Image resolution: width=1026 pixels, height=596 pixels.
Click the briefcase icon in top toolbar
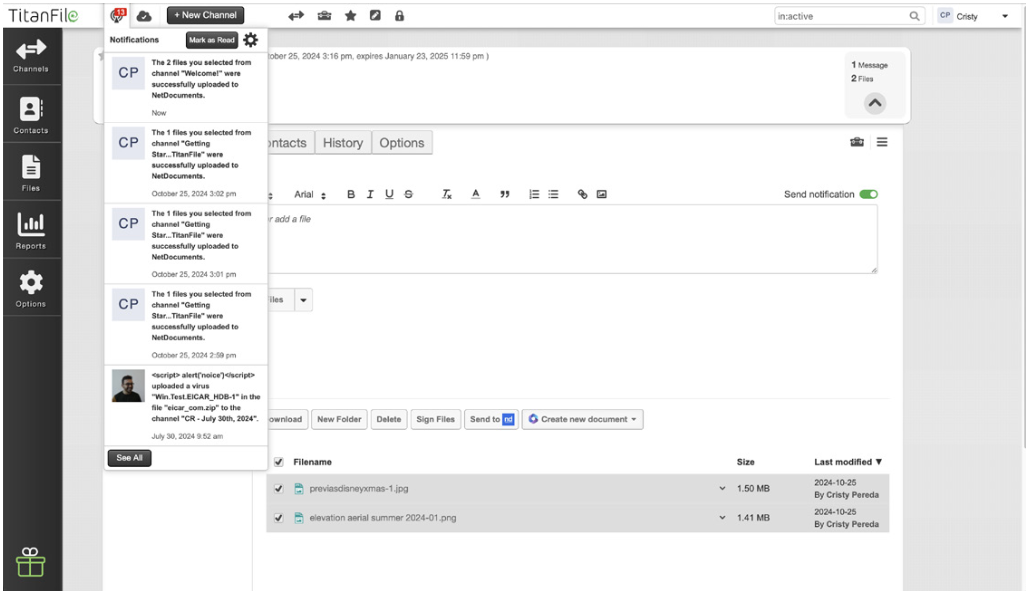pyautogui.click(x=325, y=16)
